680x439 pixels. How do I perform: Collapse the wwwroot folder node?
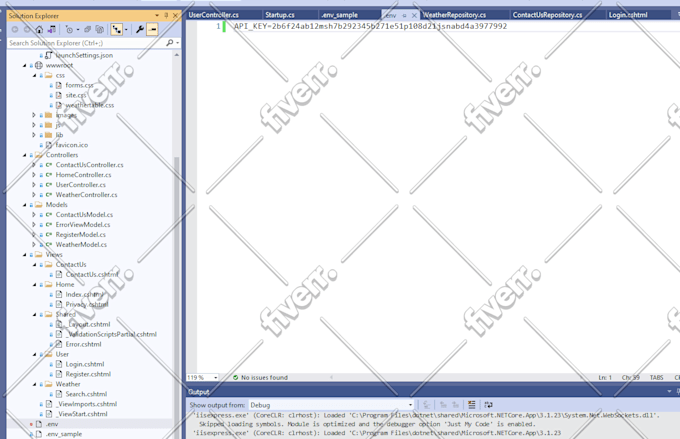(x=24, y=66)
